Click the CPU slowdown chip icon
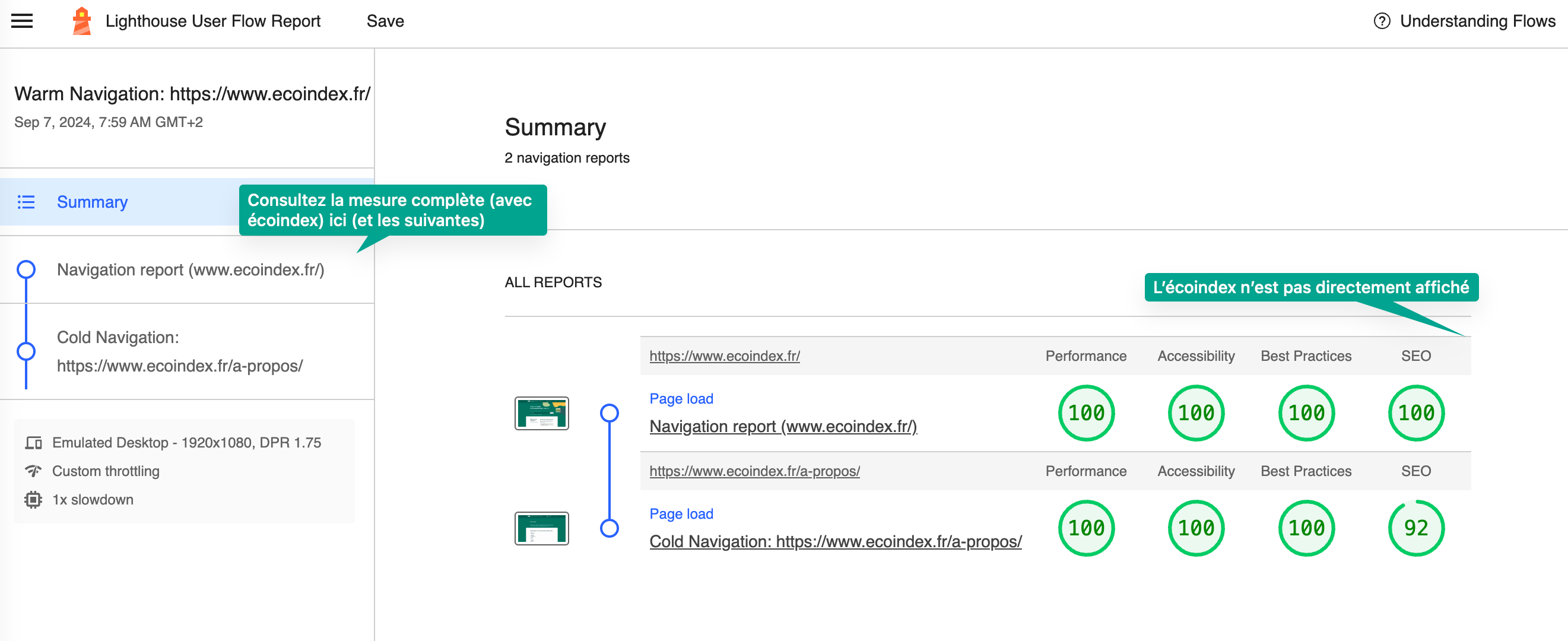The width and height of the screenshot is (1568, 641). tap(33, 499)
